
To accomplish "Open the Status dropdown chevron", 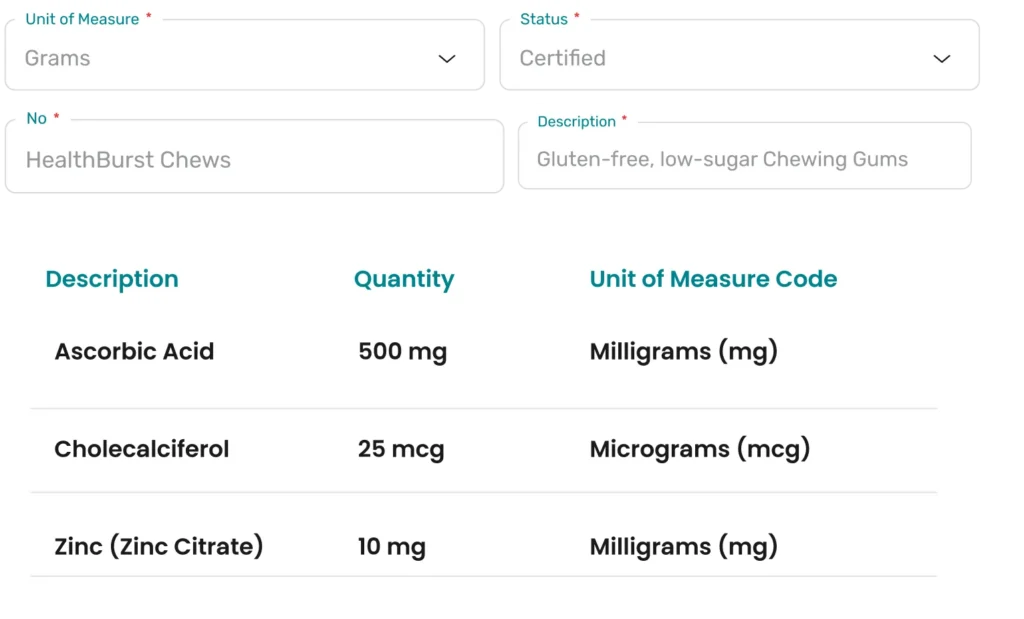I will pyautogui.click(x=941, y=59).
